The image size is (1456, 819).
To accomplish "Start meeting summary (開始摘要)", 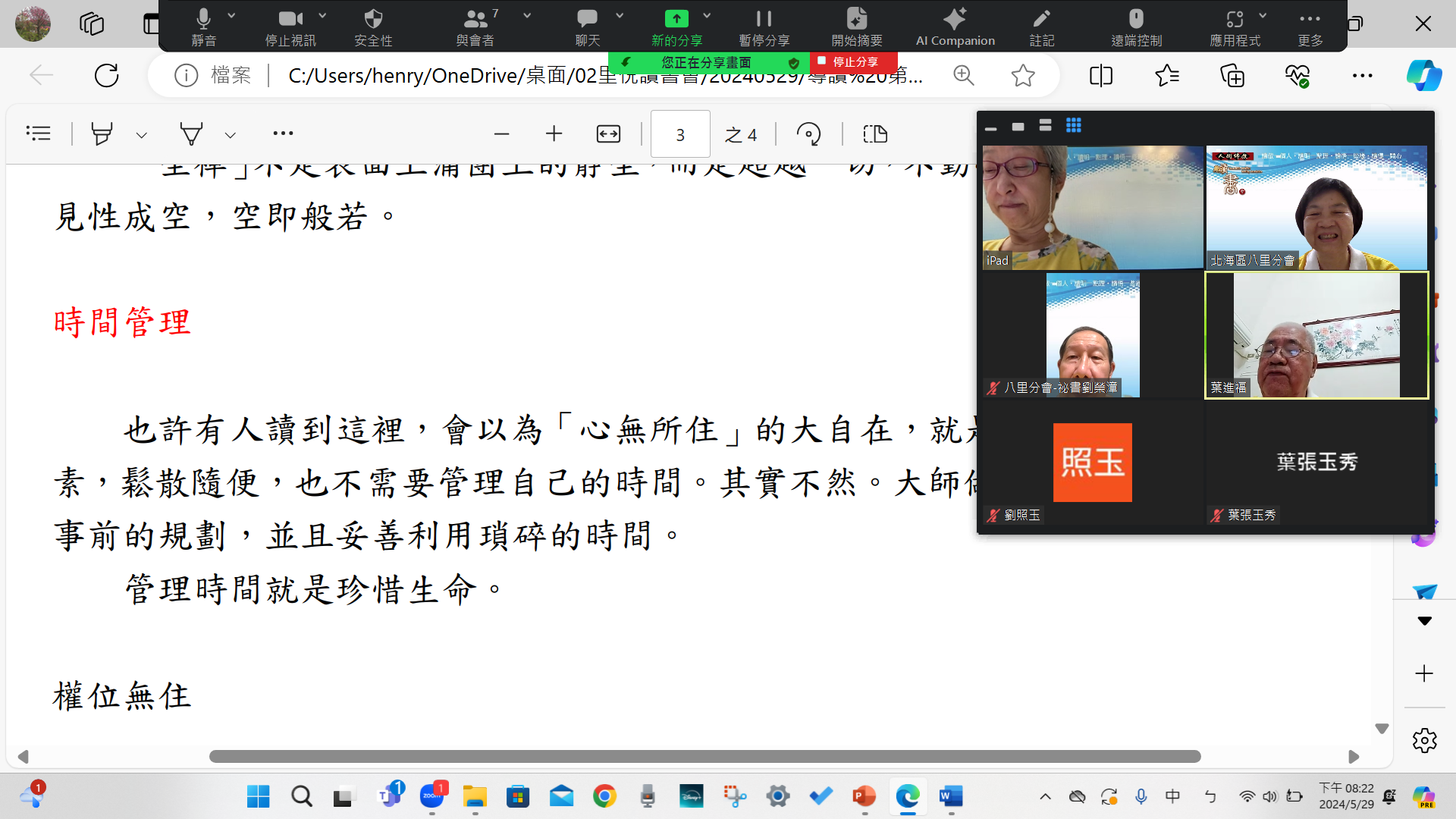I will 857,27.
